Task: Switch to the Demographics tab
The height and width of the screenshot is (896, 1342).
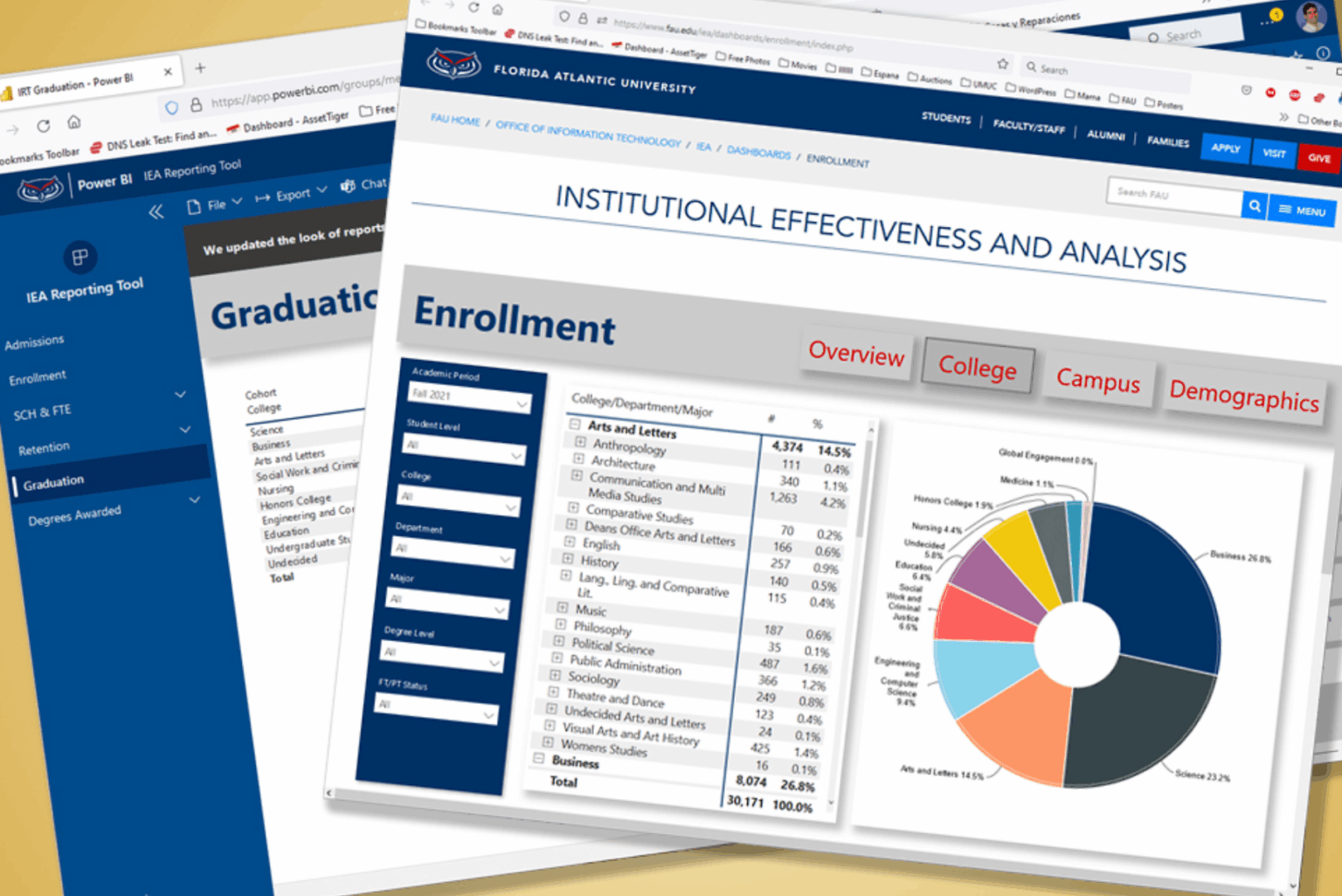Action: click(1244, 396)
